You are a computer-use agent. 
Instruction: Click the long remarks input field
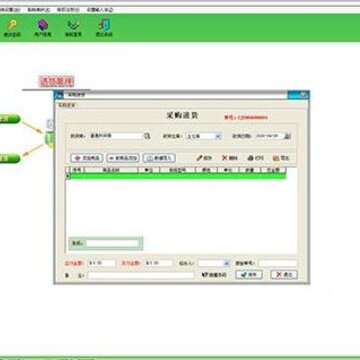(x=141, y=275)
